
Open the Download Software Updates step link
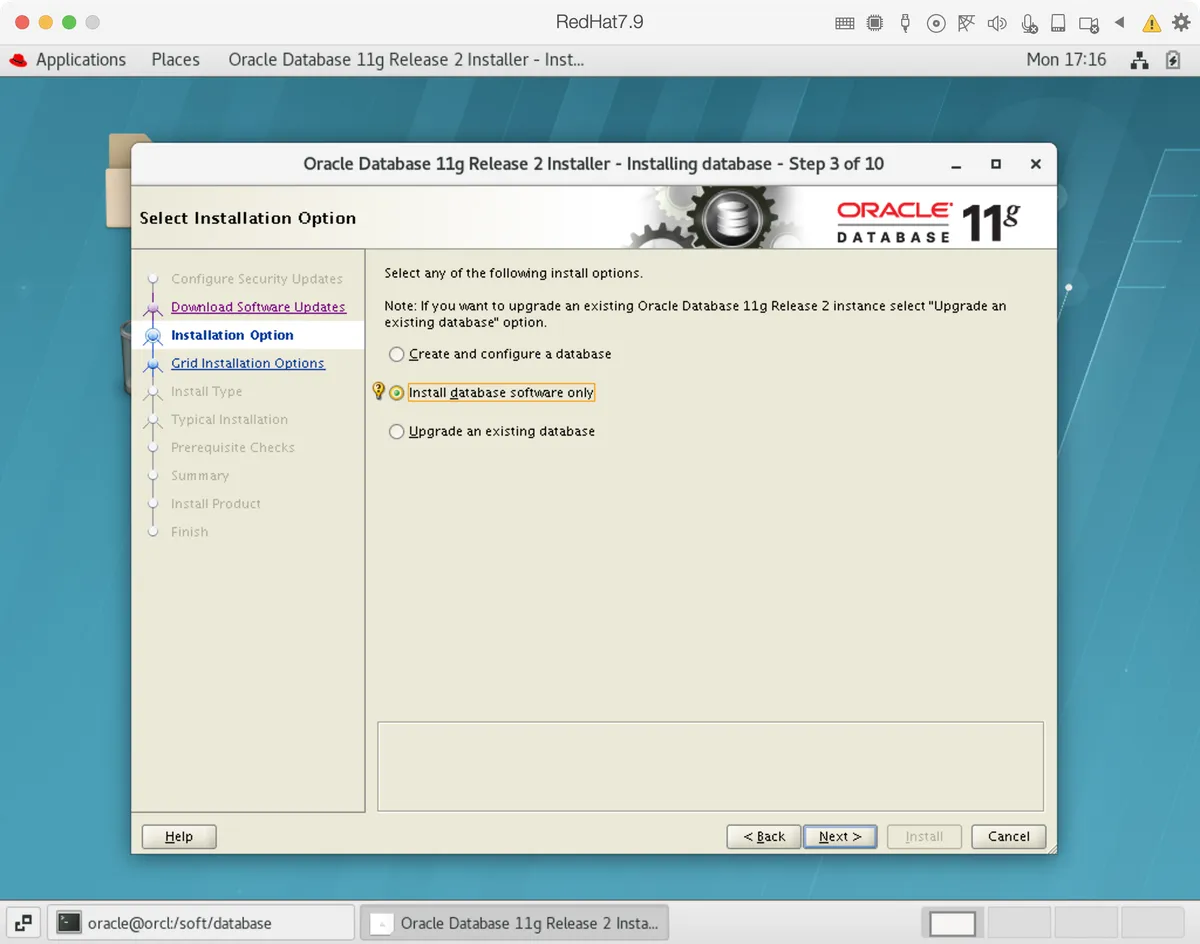pyautogui.click(x=260, y=307)
